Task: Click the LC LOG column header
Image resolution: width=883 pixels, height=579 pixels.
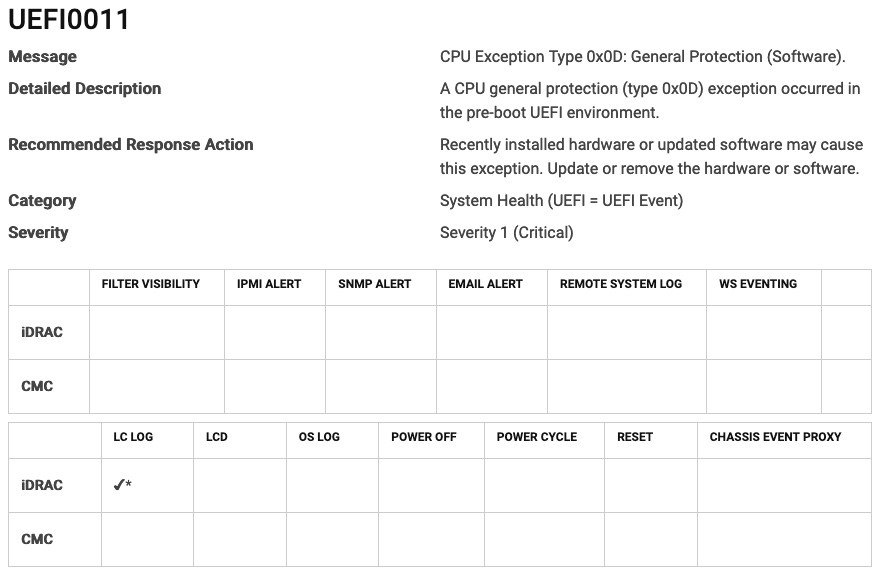Action: pos(133,437)
